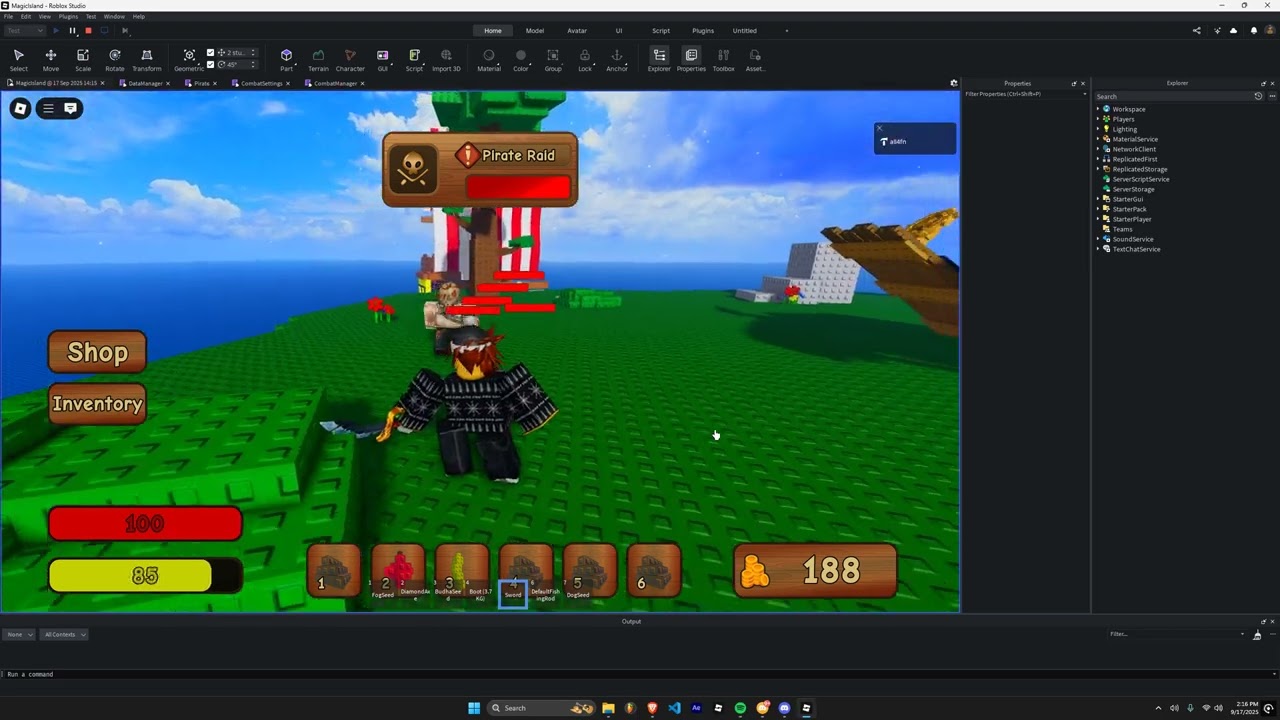Open Visual Studio Code from the taskbar
This screenshot has height=720, width=1280.
(674, 708)
